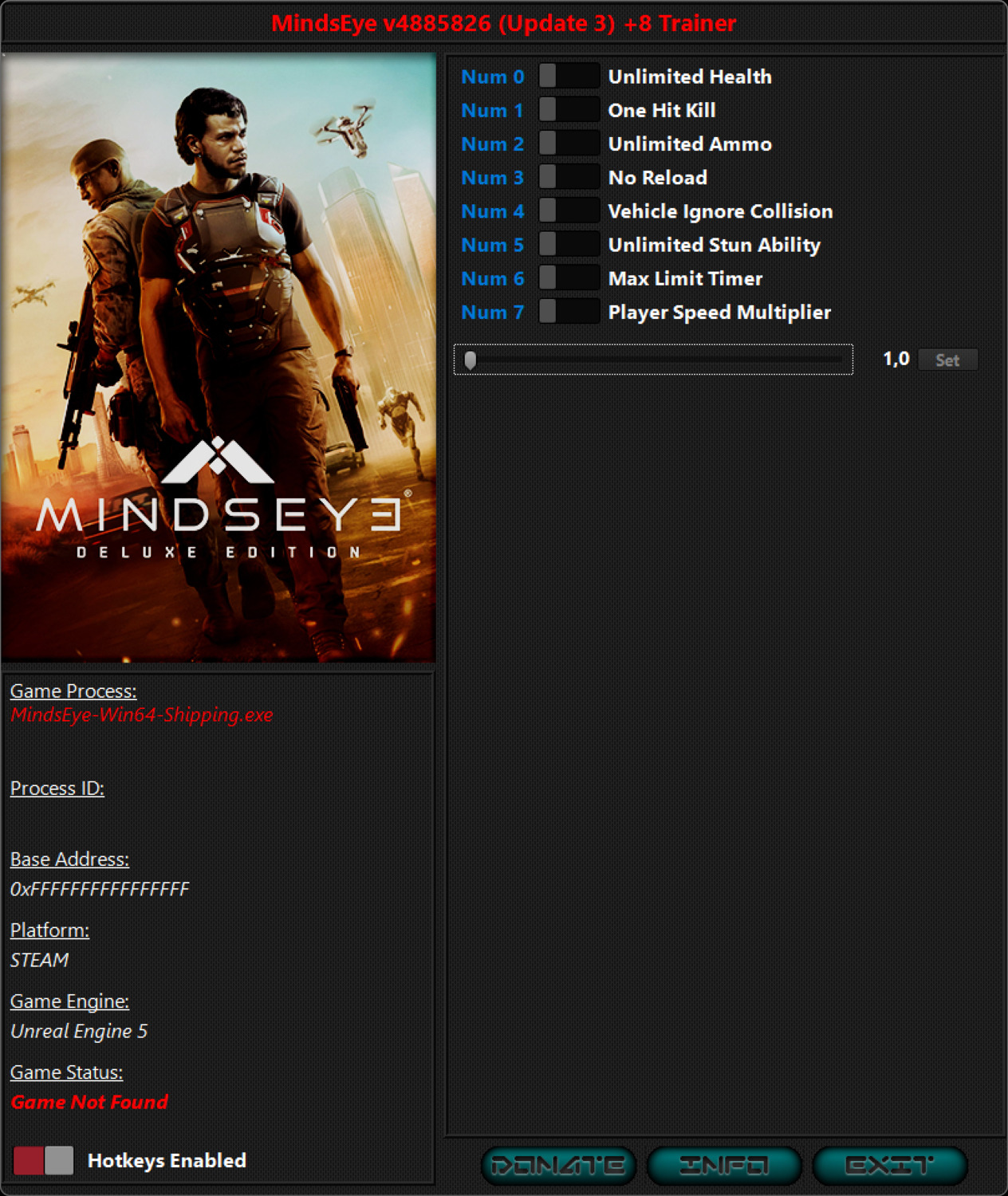Enable the No Reload toggle
This screenshot has width=1008, height=1196.
pos(569,177)
